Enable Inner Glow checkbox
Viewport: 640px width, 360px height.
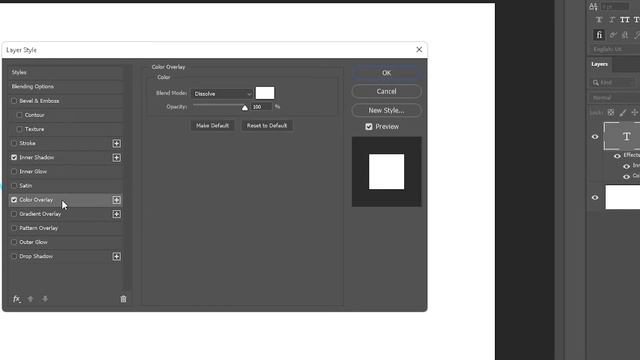[x=14, y=171]
